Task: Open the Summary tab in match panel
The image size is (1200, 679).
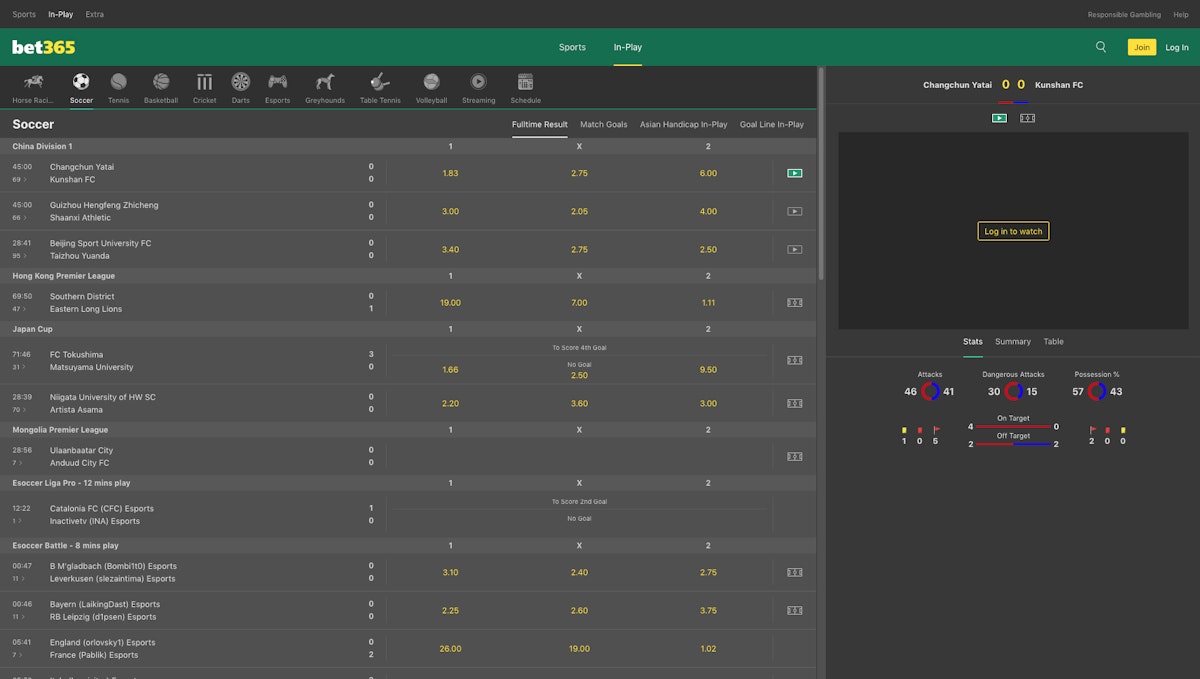Action: click(1012, 342)
